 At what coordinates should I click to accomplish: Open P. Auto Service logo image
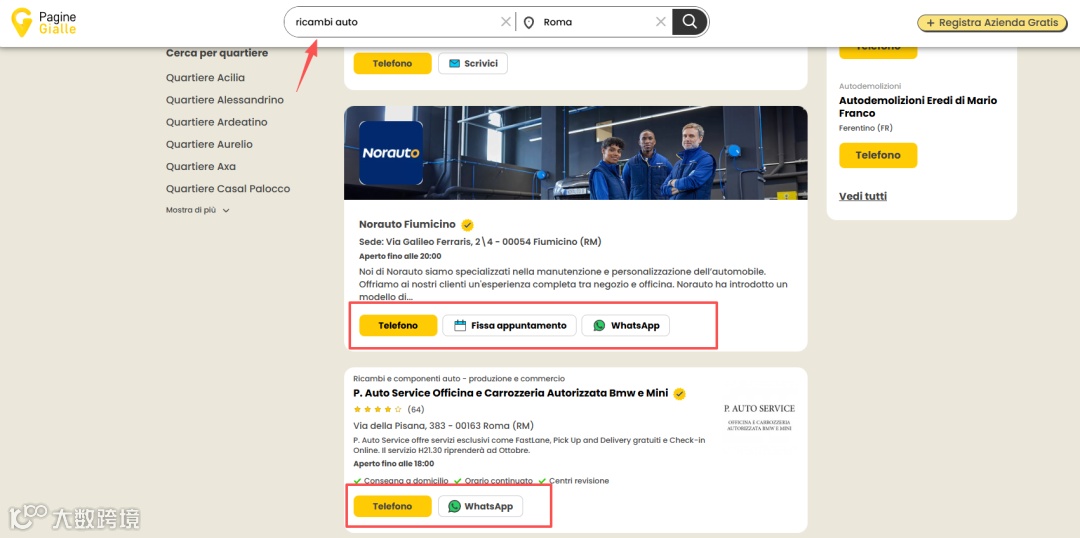(760, 416)
